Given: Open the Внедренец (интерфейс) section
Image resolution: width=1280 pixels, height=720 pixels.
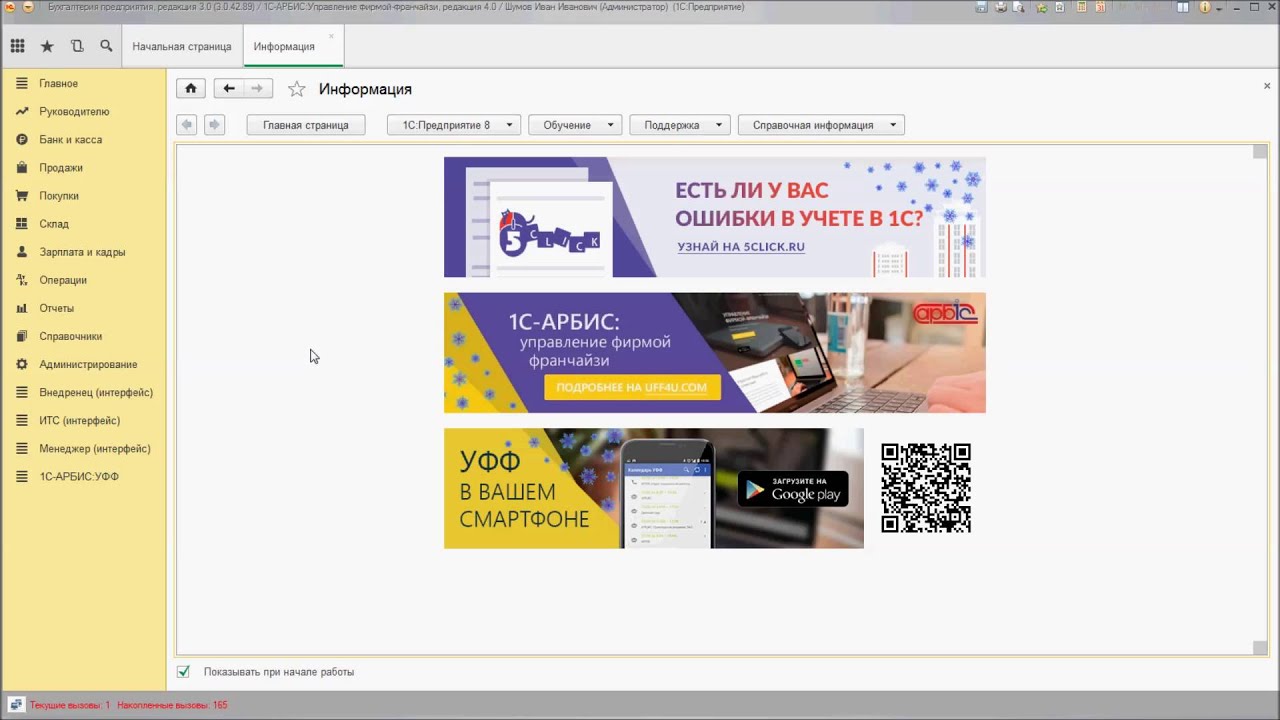Looking at the screenshot, I should (83, 392).
